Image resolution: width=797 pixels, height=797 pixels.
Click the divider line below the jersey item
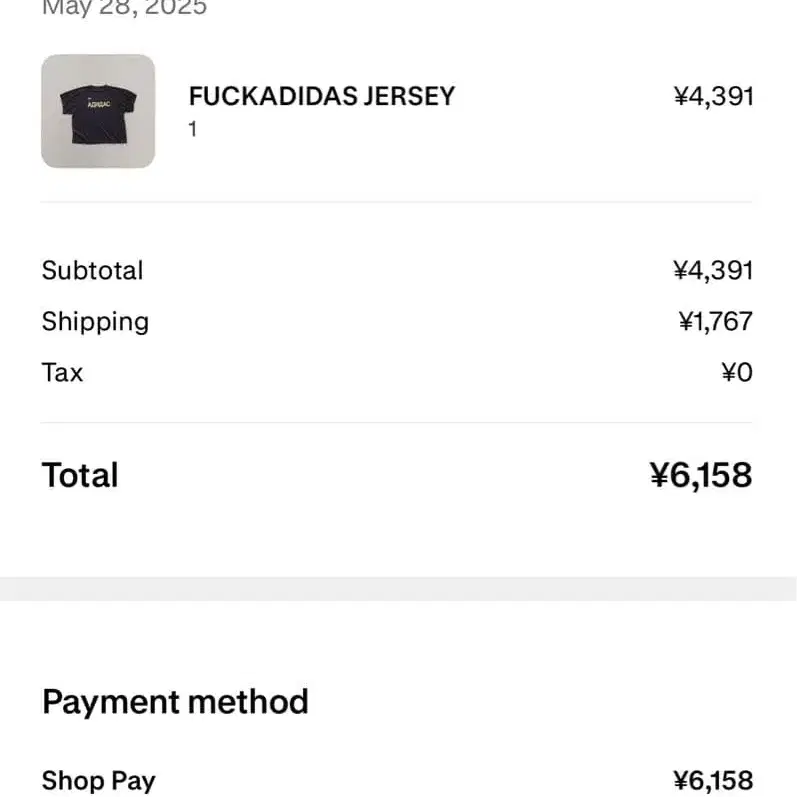click(396, 202)
